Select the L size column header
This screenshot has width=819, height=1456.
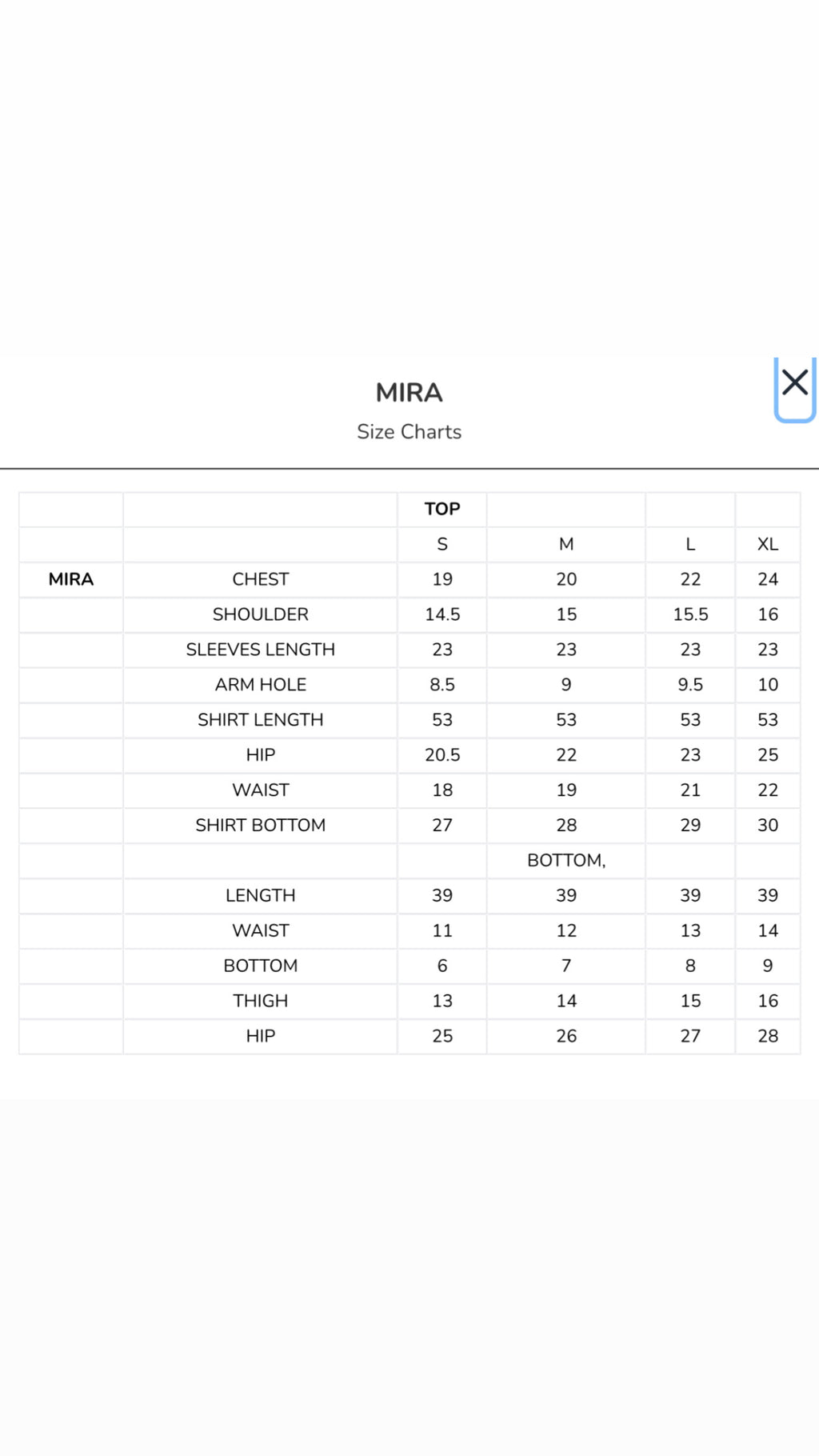click(x=690, y=544)
